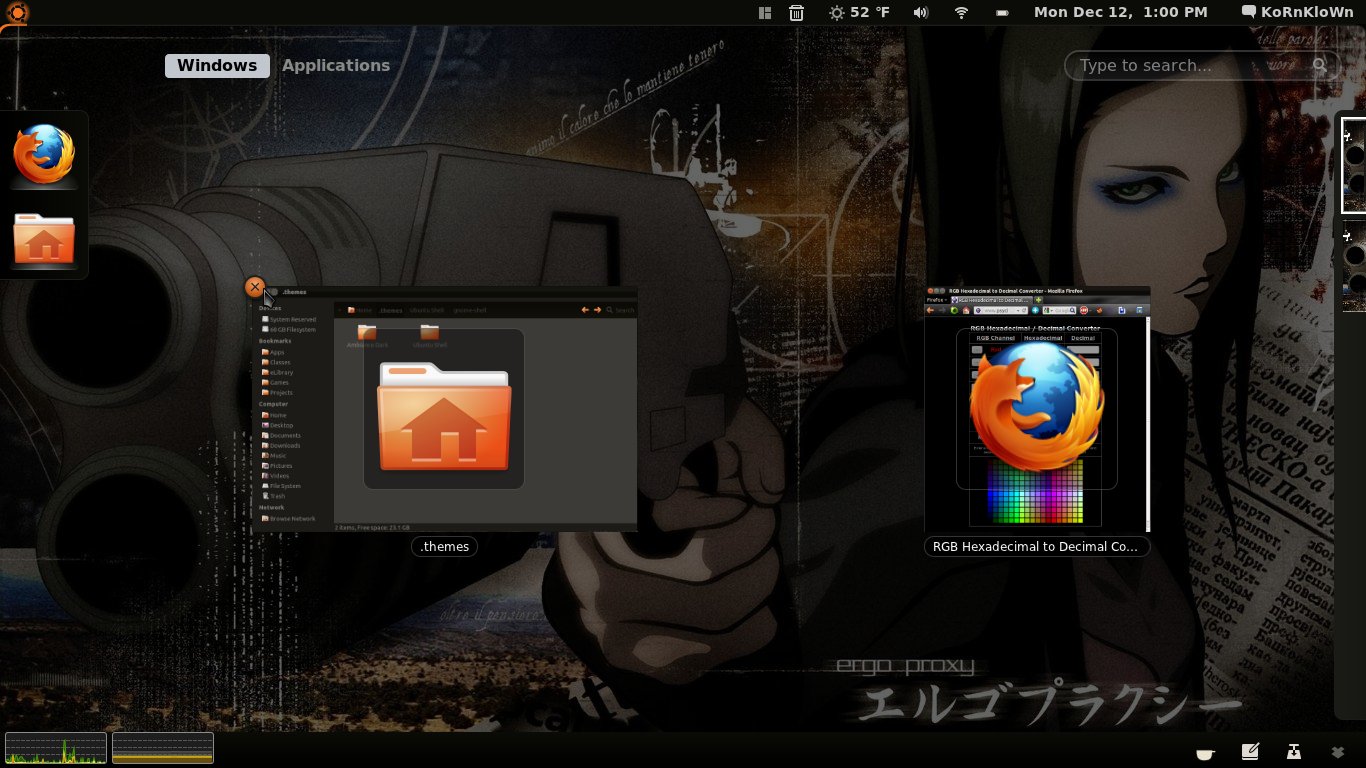Select the Firefox RGB converter window preview
This screenshot has height=768, width=1366.
point(1037,409)
